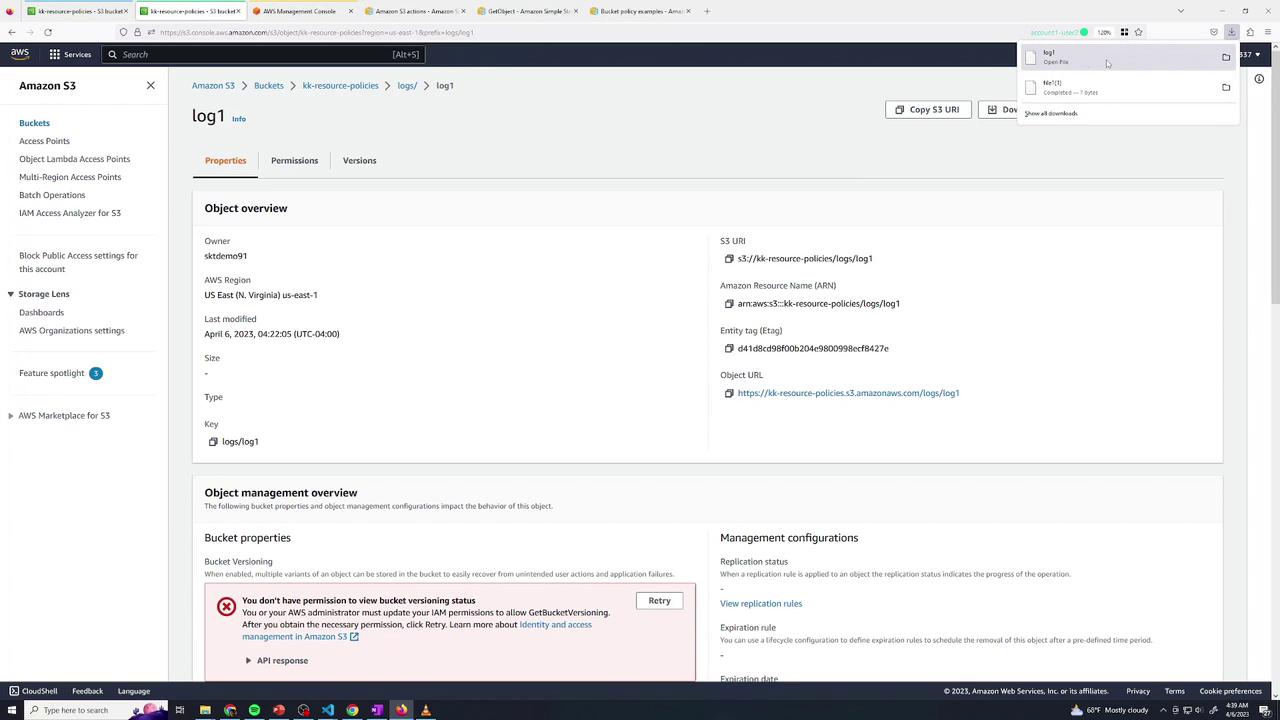Open Windows Start menu

pos(11,710)
